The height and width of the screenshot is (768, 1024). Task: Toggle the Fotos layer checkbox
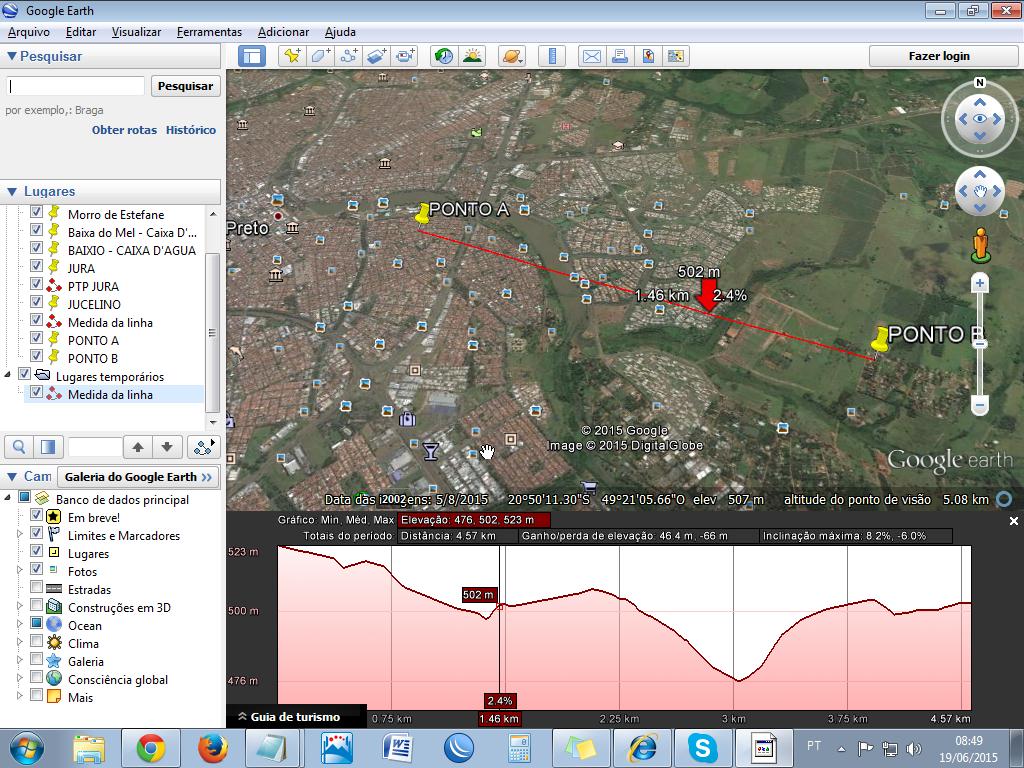37,571
